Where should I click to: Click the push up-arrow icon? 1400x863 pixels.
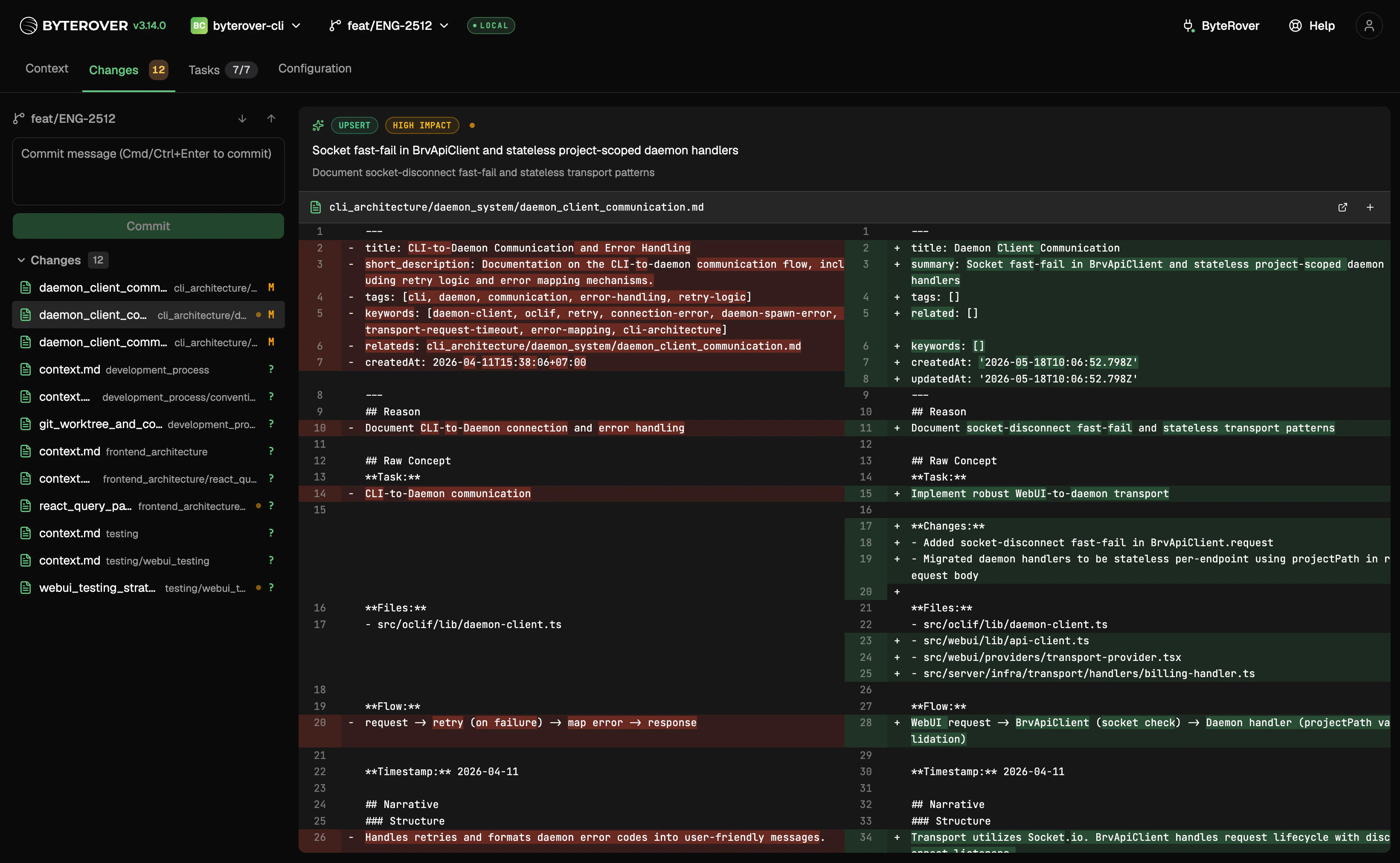[271, 119]
